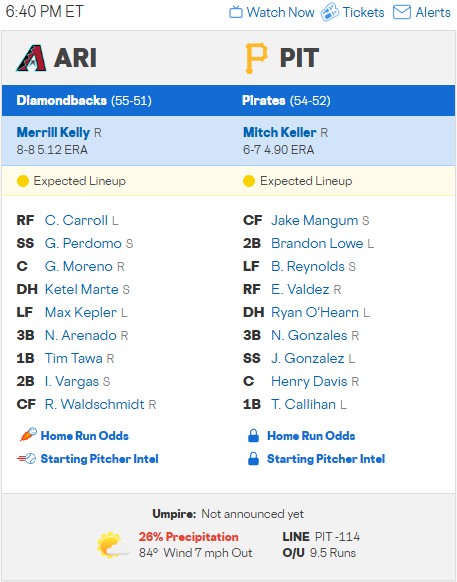Click the Pirates team name header

tap(264, 100)
